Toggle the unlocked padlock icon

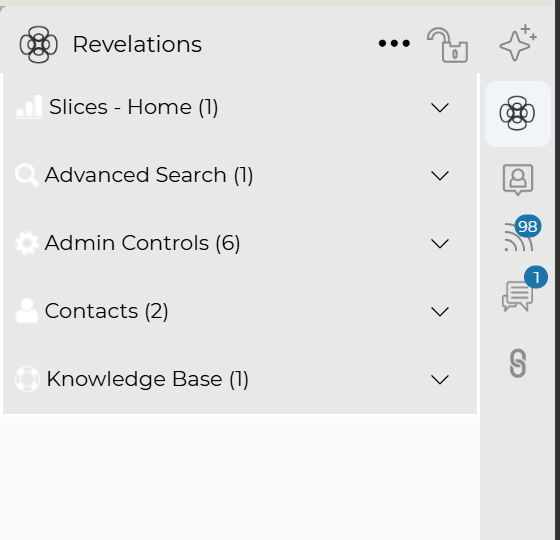click(x=448, y=45)
